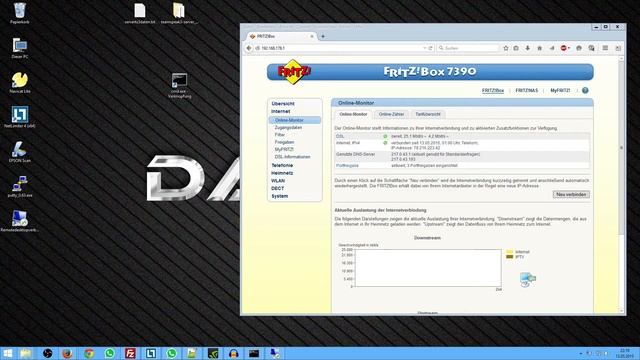Open Freigaben in the sidebar
640x360 pixels.
click(x=284, y=142)
